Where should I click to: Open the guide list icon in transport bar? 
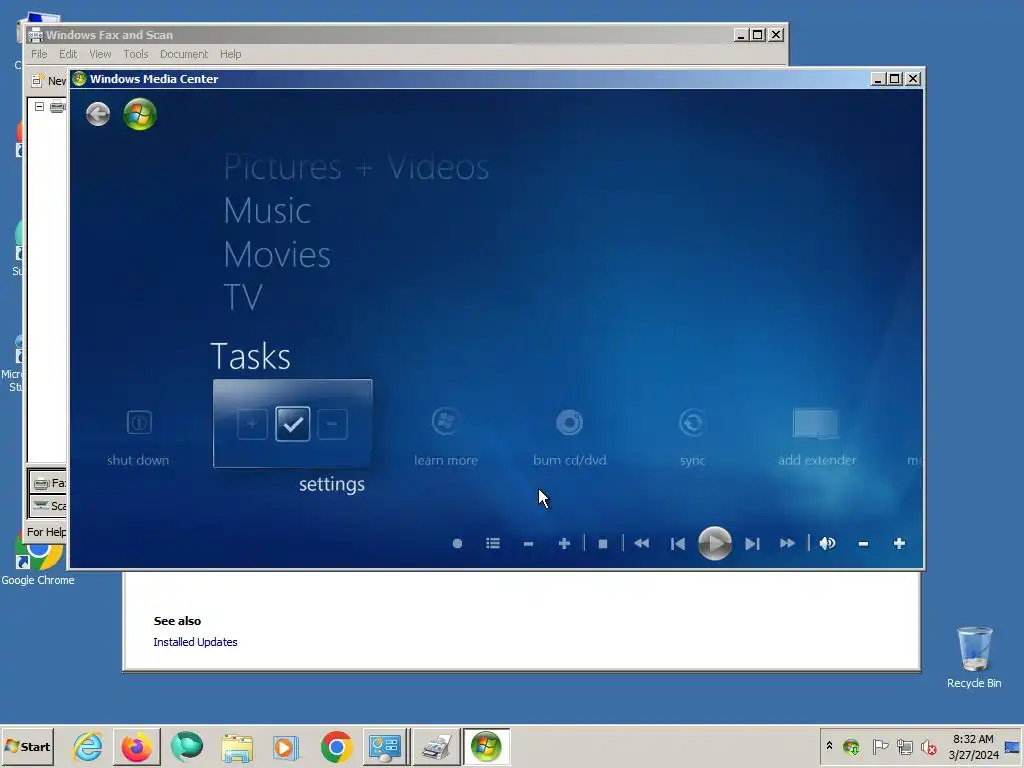pos(493,543)
